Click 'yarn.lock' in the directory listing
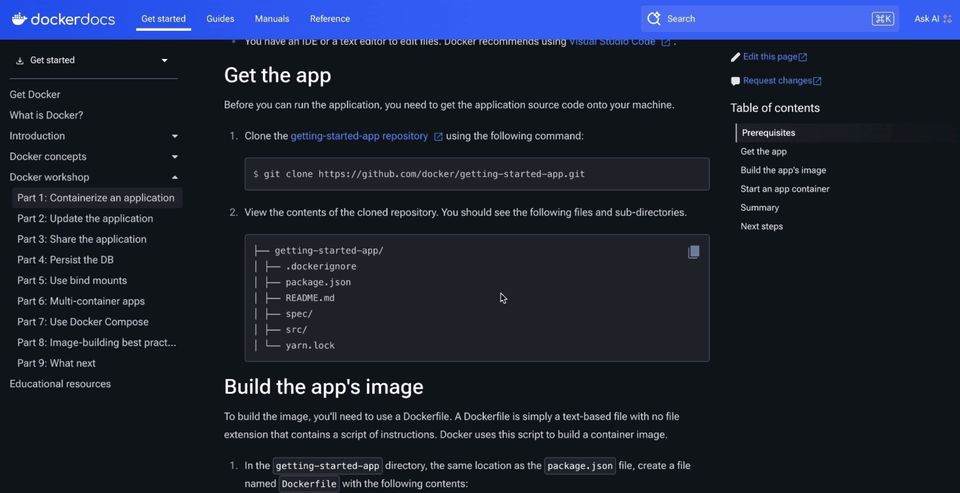The width and height of the screenshot is (960, 493). [310, 346]
